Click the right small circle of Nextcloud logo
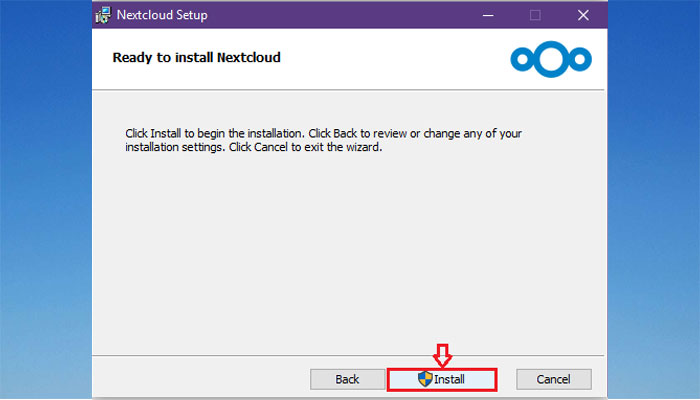Screen dimensions: 700x400 click(x=579, y=59)
